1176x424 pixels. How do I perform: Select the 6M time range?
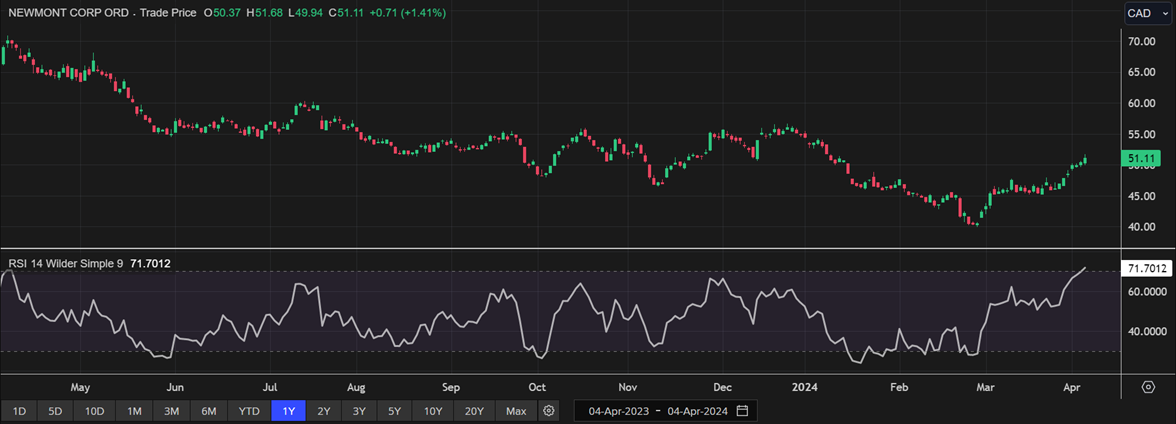(x=208, y=411)
